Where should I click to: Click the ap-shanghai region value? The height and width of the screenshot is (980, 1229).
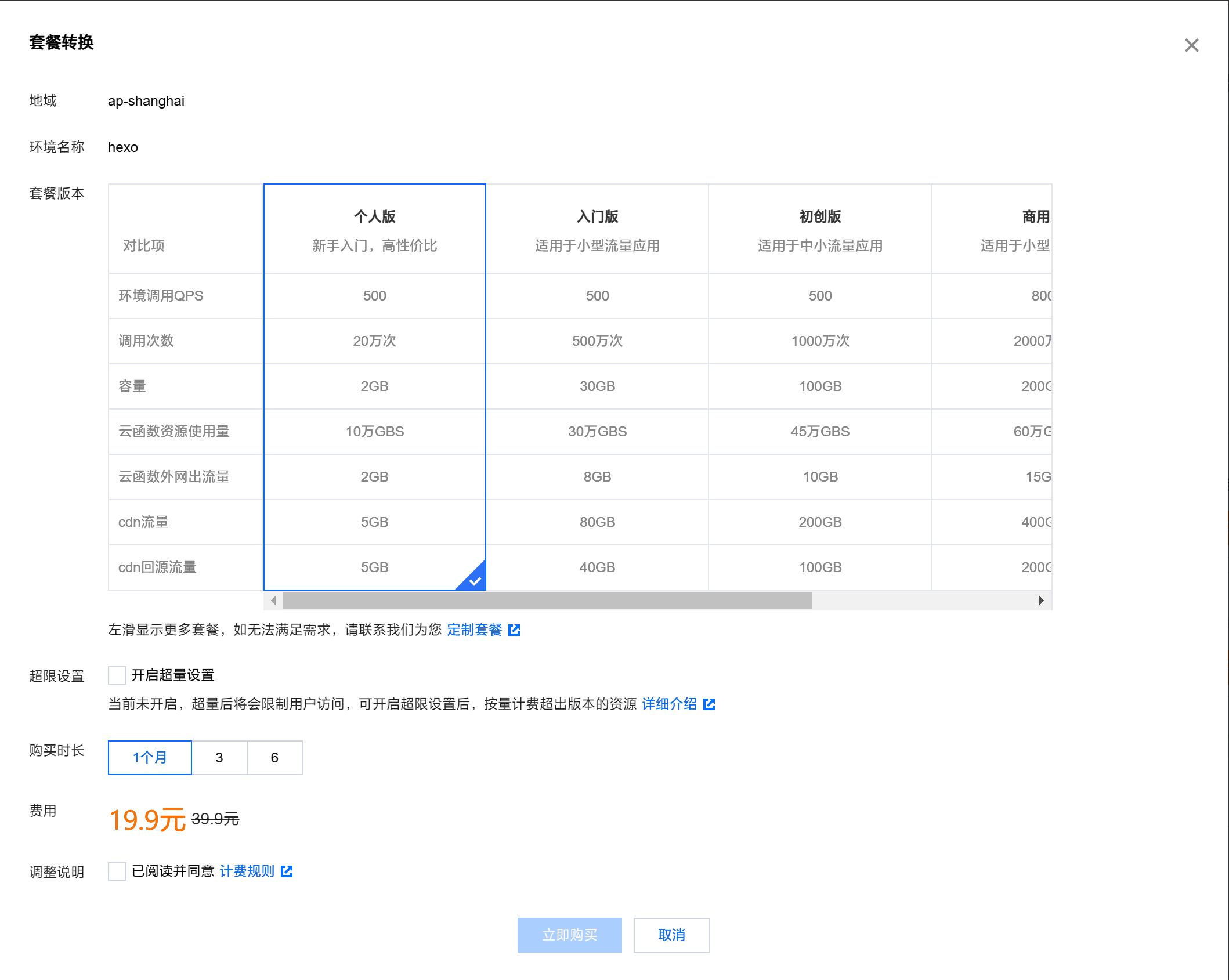coord(146,101)
